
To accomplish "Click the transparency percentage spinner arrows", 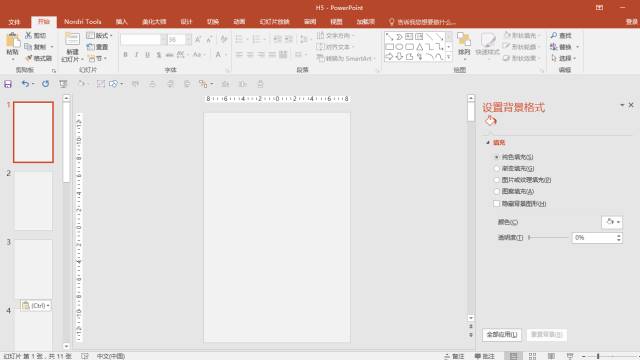I will (619, 238).
